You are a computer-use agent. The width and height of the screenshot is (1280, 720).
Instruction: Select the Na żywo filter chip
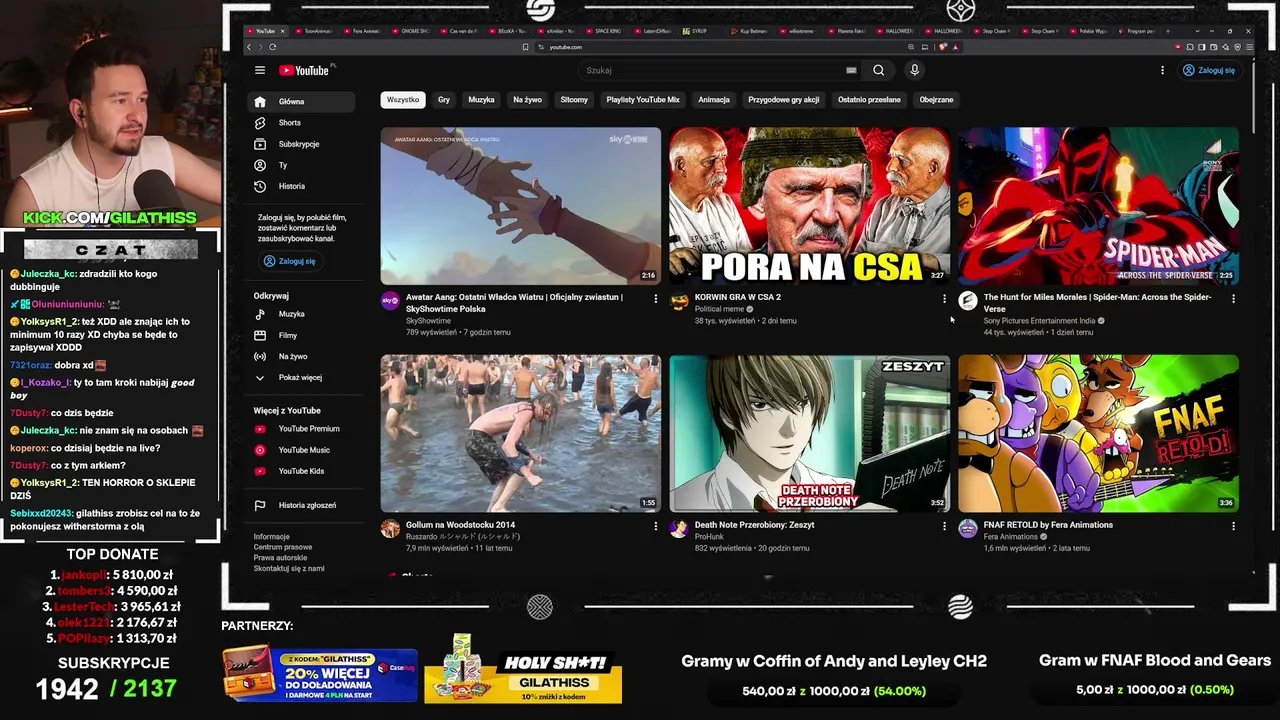pos(527,100)
